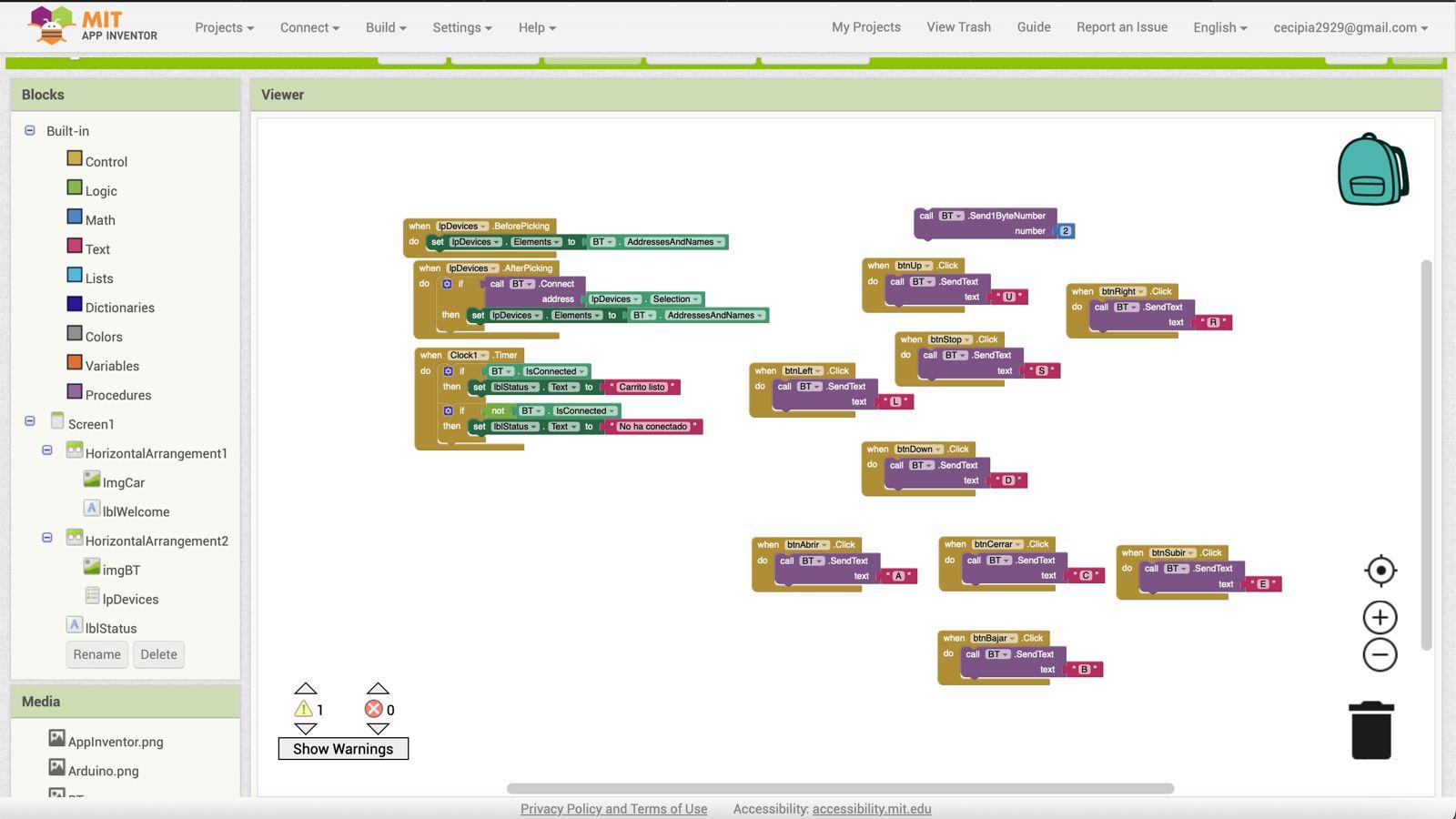The image size is (1456, 819).
Task: Open the Text blocks drawer
Action: pyautogui.click(x=97, y=248)
